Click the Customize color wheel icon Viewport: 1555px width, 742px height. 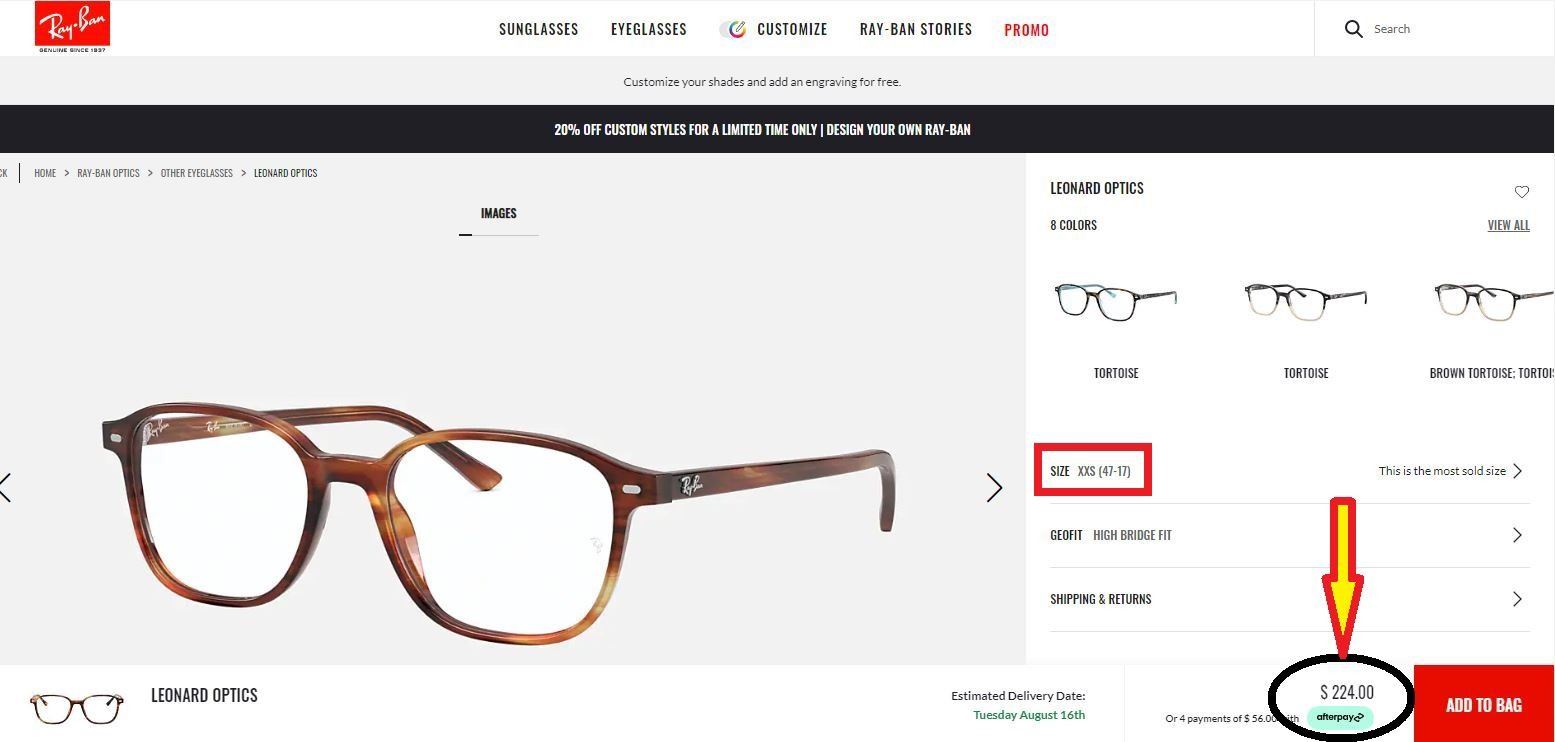coord(735,29)
